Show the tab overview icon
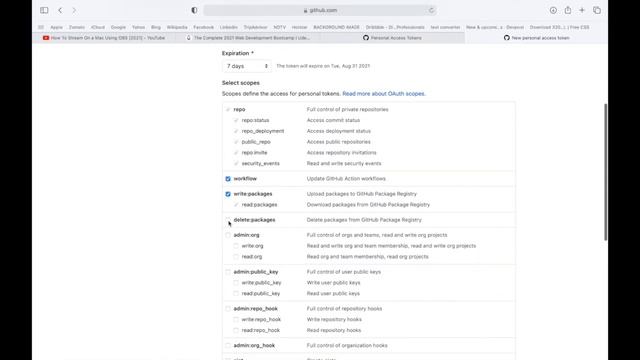 [597, 10]
